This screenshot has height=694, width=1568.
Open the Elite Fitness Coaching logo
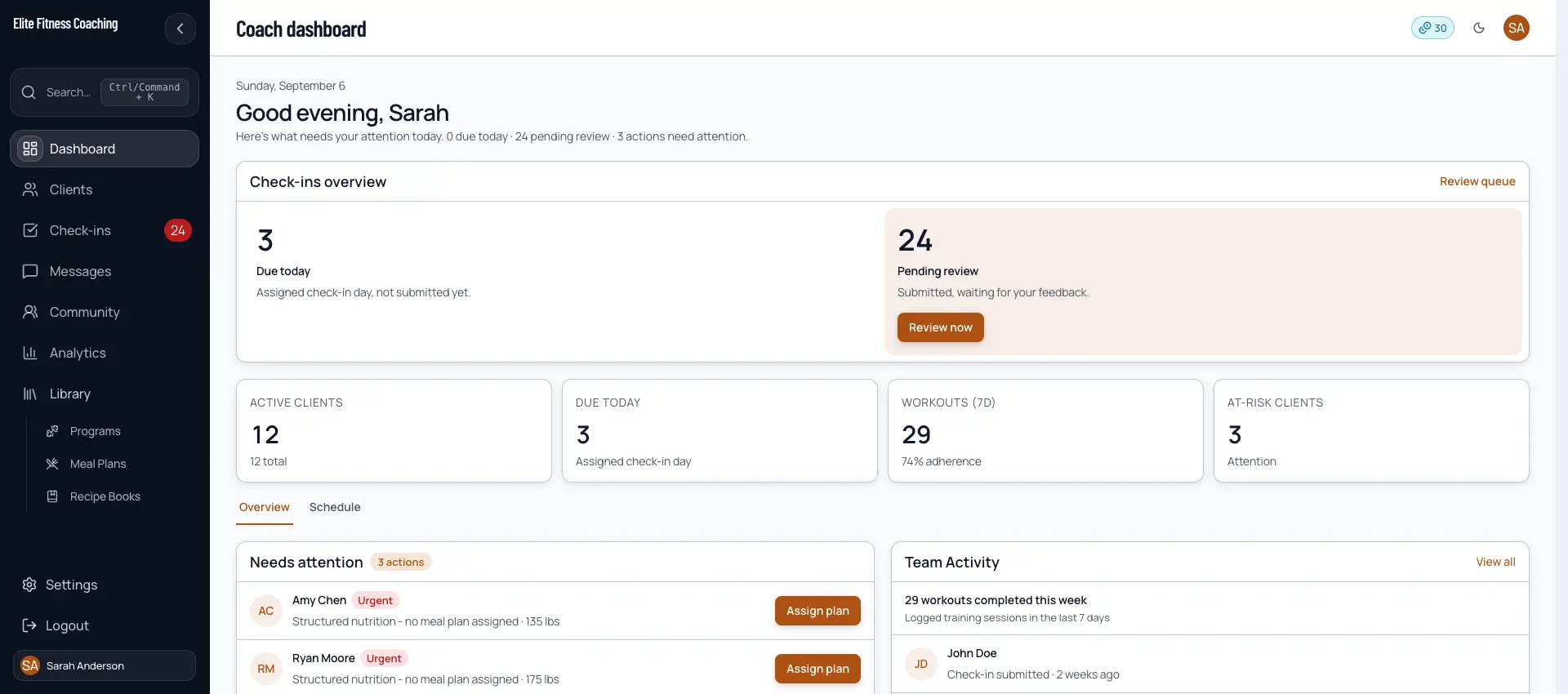[x=65, y=24]
